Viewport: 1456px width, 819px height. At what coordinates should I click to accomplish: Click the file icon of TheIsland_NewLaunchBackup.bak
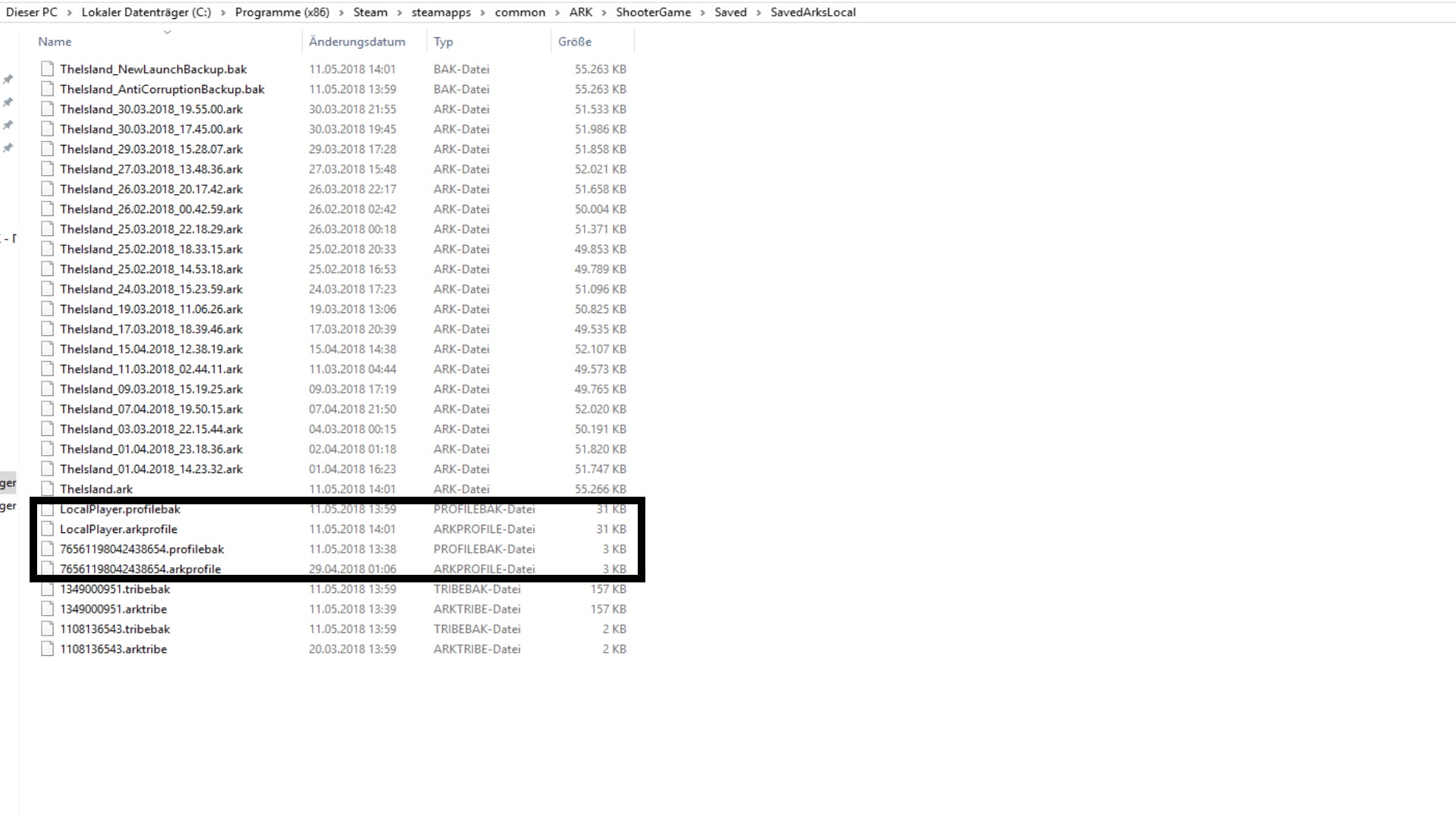coord(47,69)
